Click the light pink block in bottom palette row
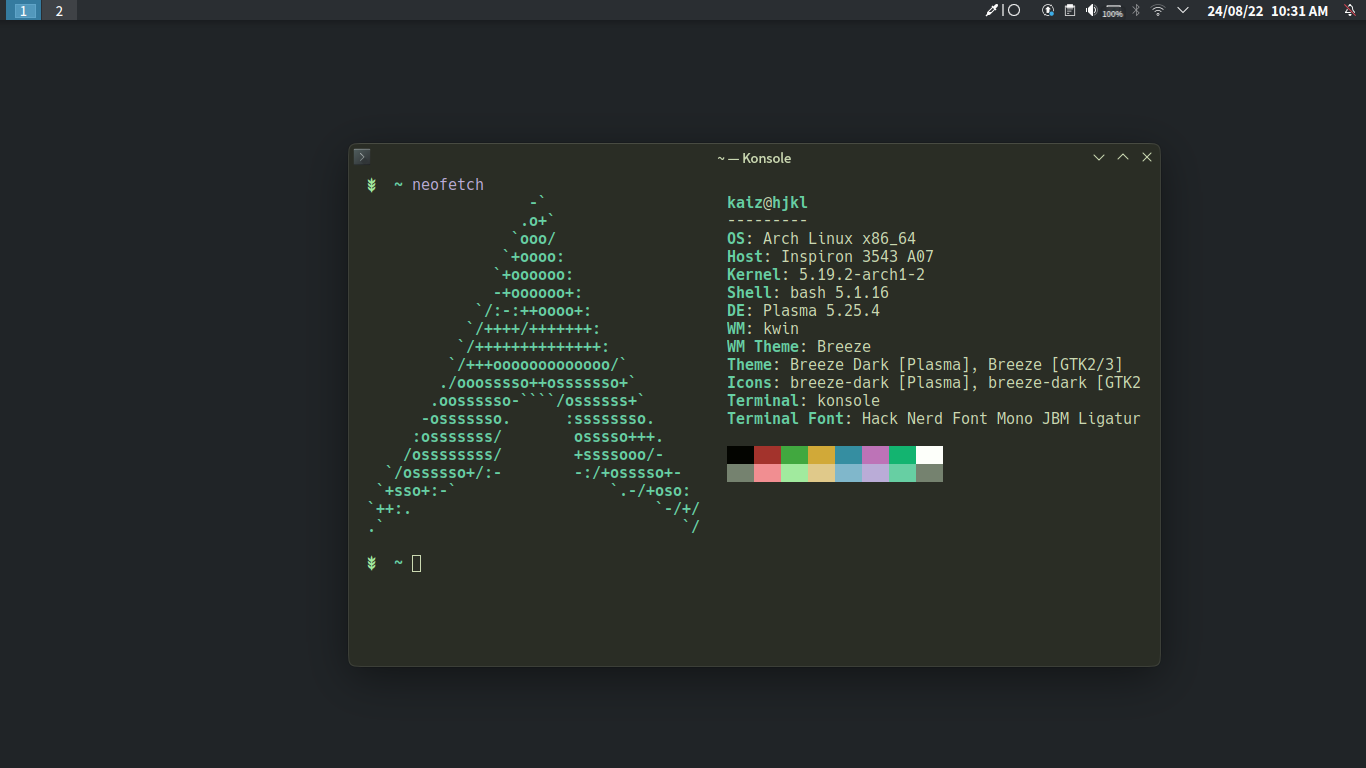 [x=767, y=473]
